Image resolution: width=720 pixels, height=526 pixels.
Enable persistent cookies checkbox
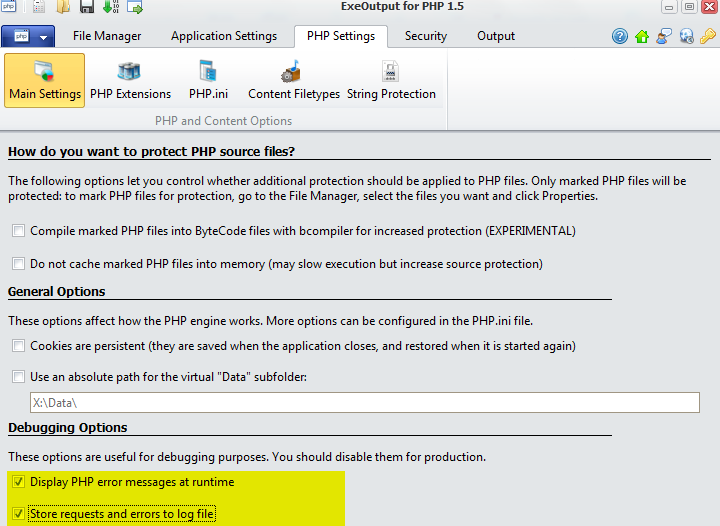pos(18,346)
